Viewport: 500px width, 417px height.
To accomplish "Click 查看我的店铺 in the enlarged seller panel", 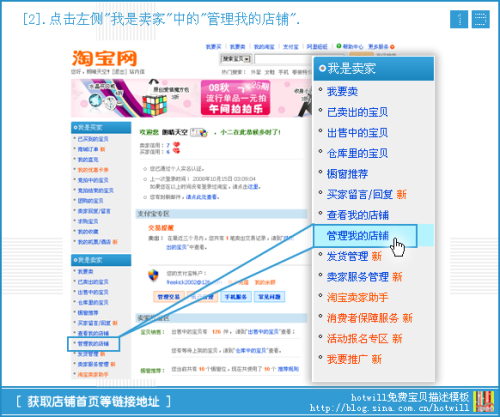I will pyautogui.click(x=358, y=215).
